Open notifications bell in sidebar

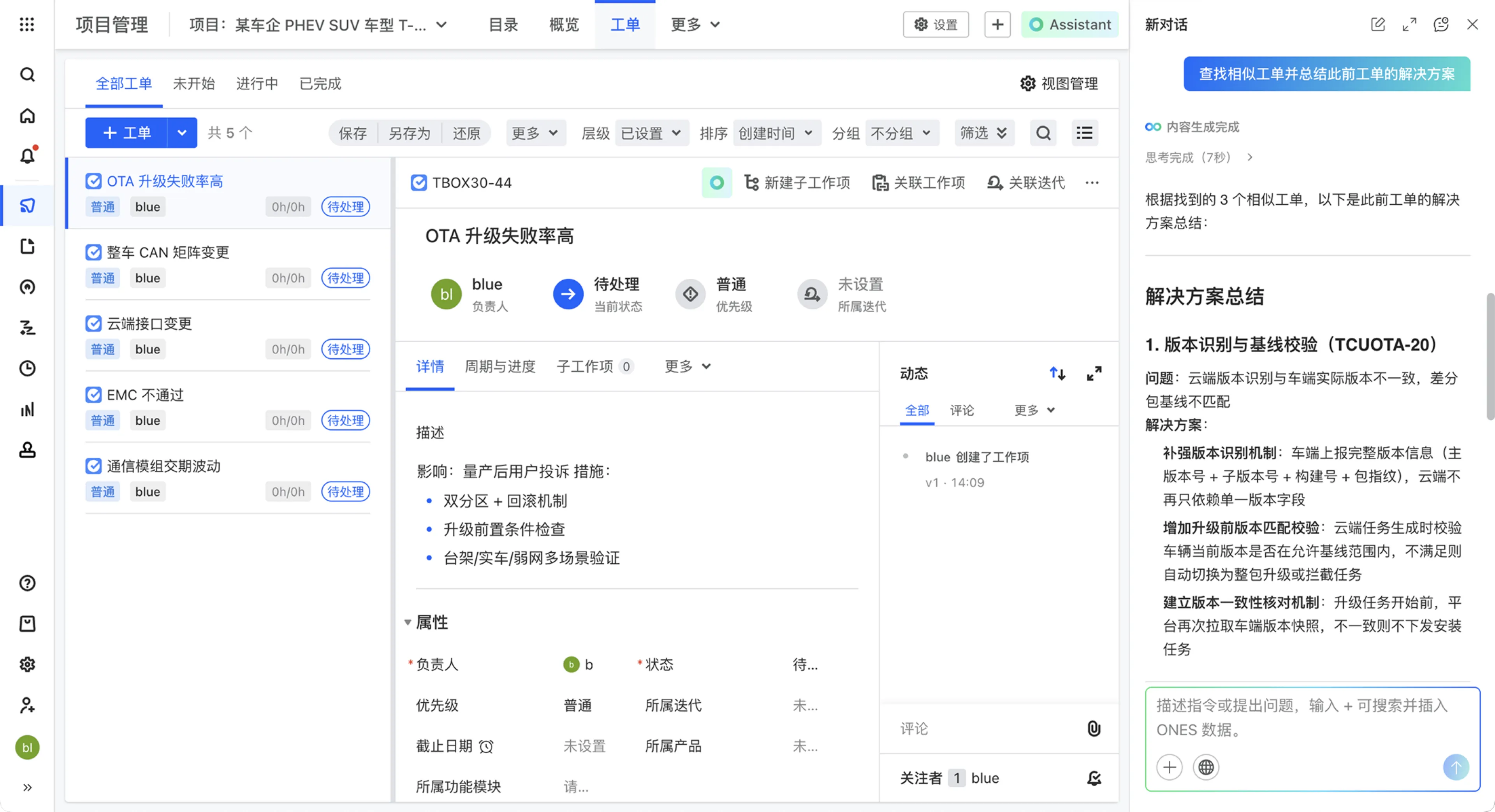[x=27, y=156]
